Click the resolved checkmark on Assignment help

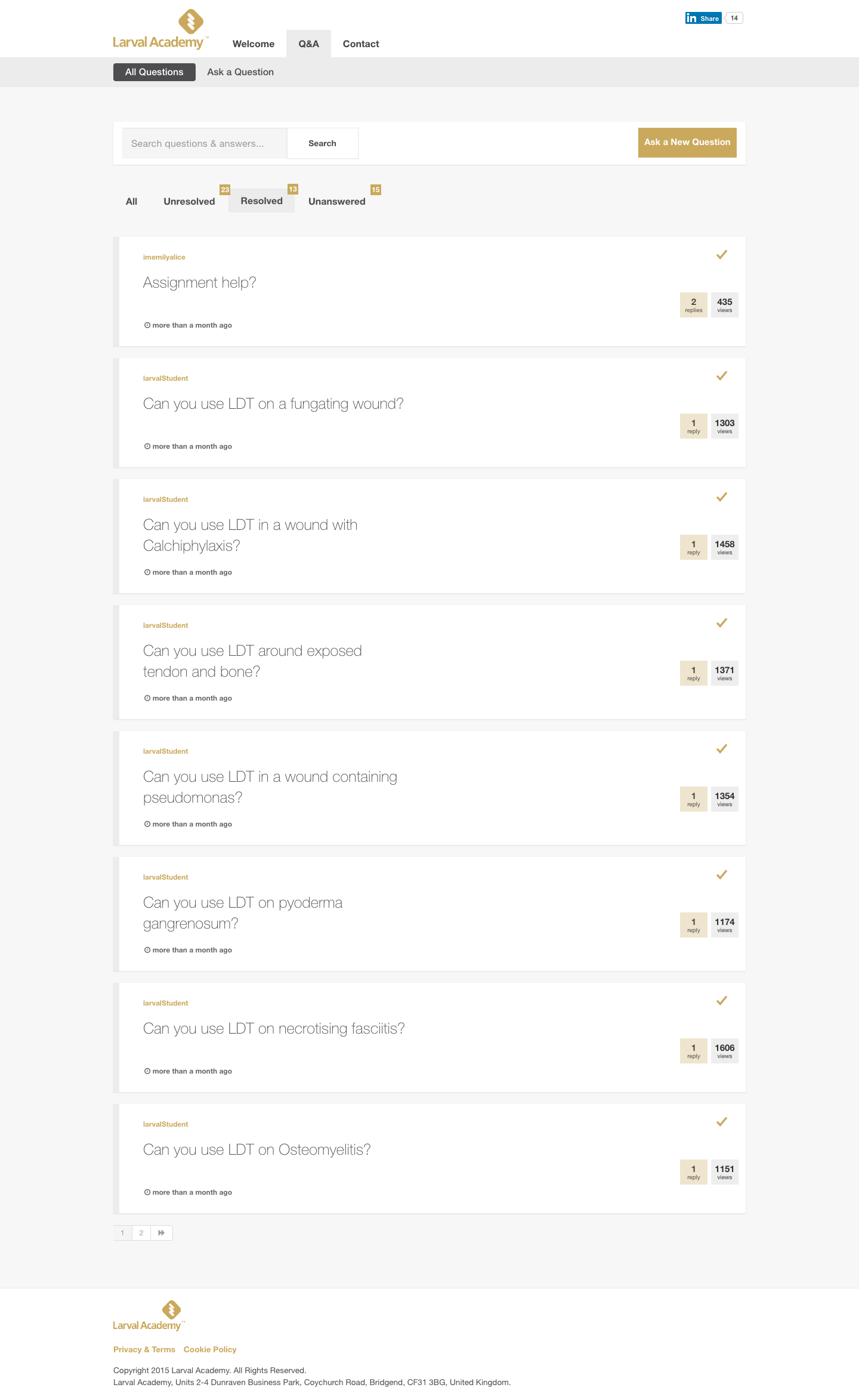coord(721,255)
